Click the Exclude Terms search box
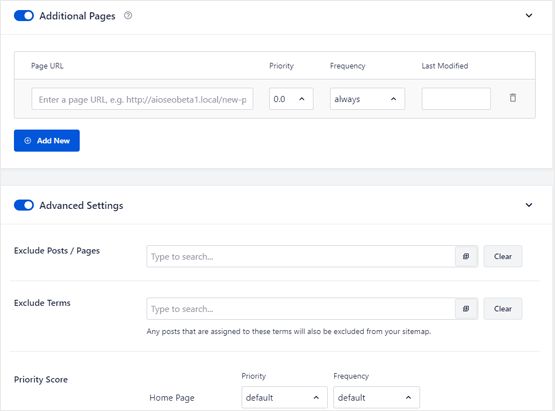Screen dimensions: 555x411 pyautogui.click(x=301, y=309)
